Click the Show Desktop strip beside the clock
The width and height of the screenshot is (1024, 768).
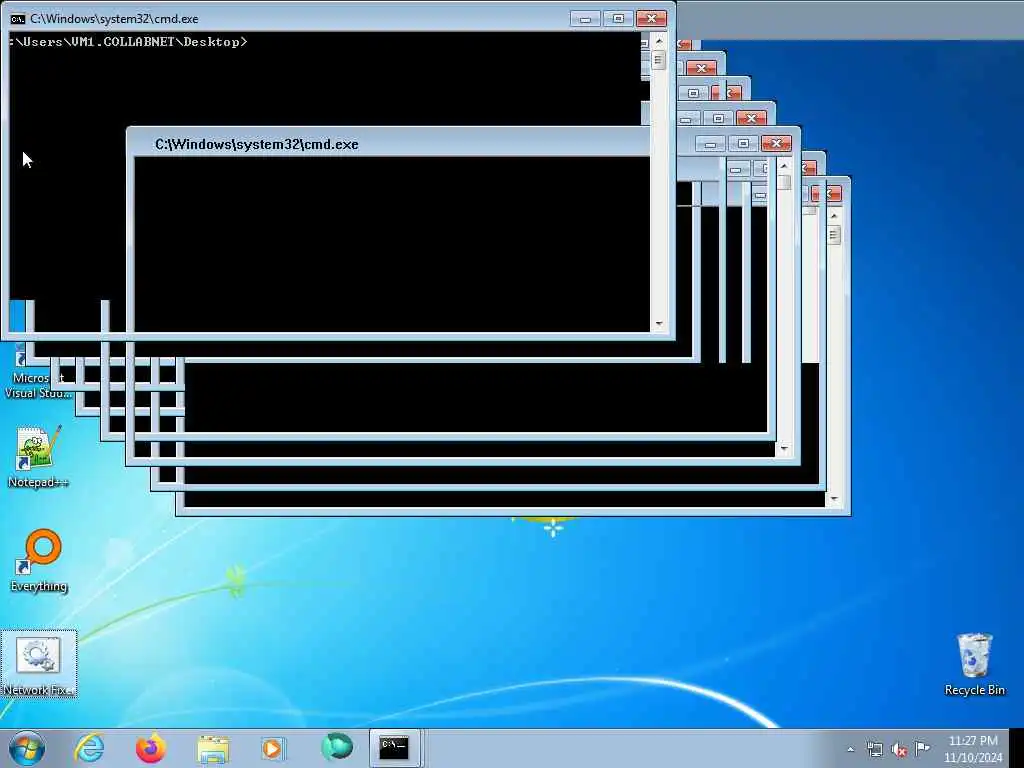(1017, 748)
